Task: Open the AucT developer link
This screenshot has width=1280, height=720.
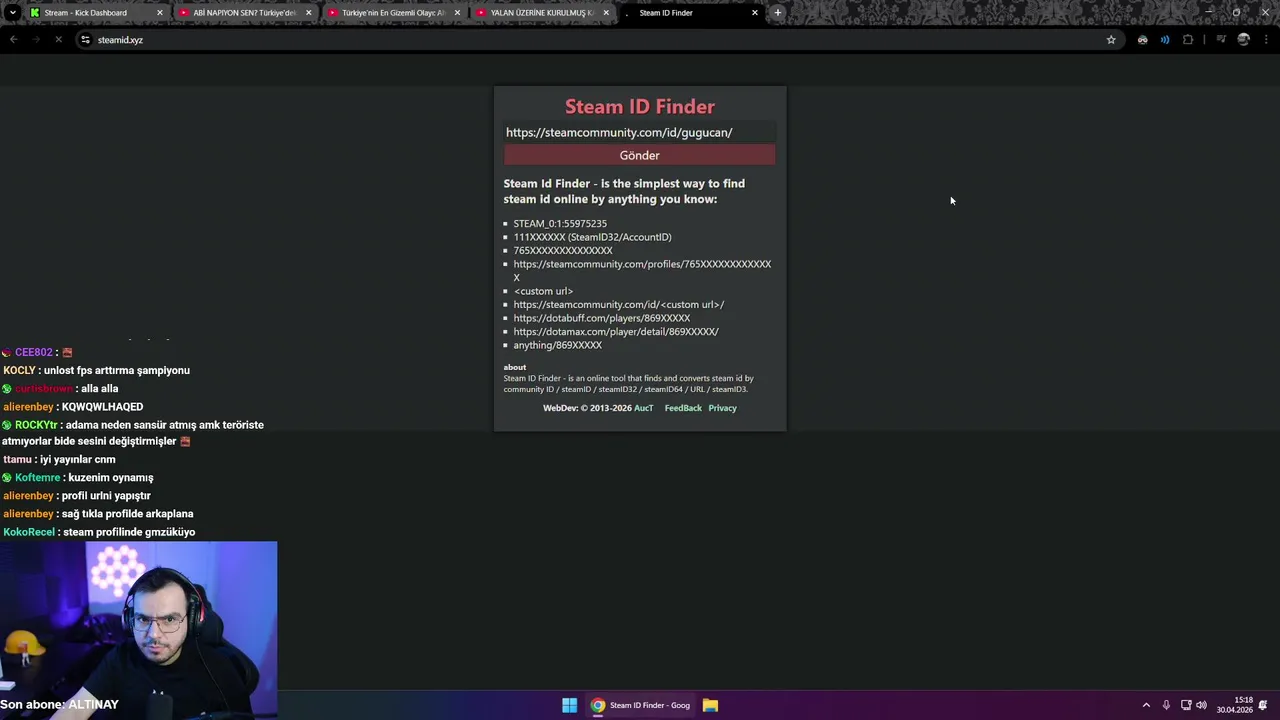Action: click(643, 408)
